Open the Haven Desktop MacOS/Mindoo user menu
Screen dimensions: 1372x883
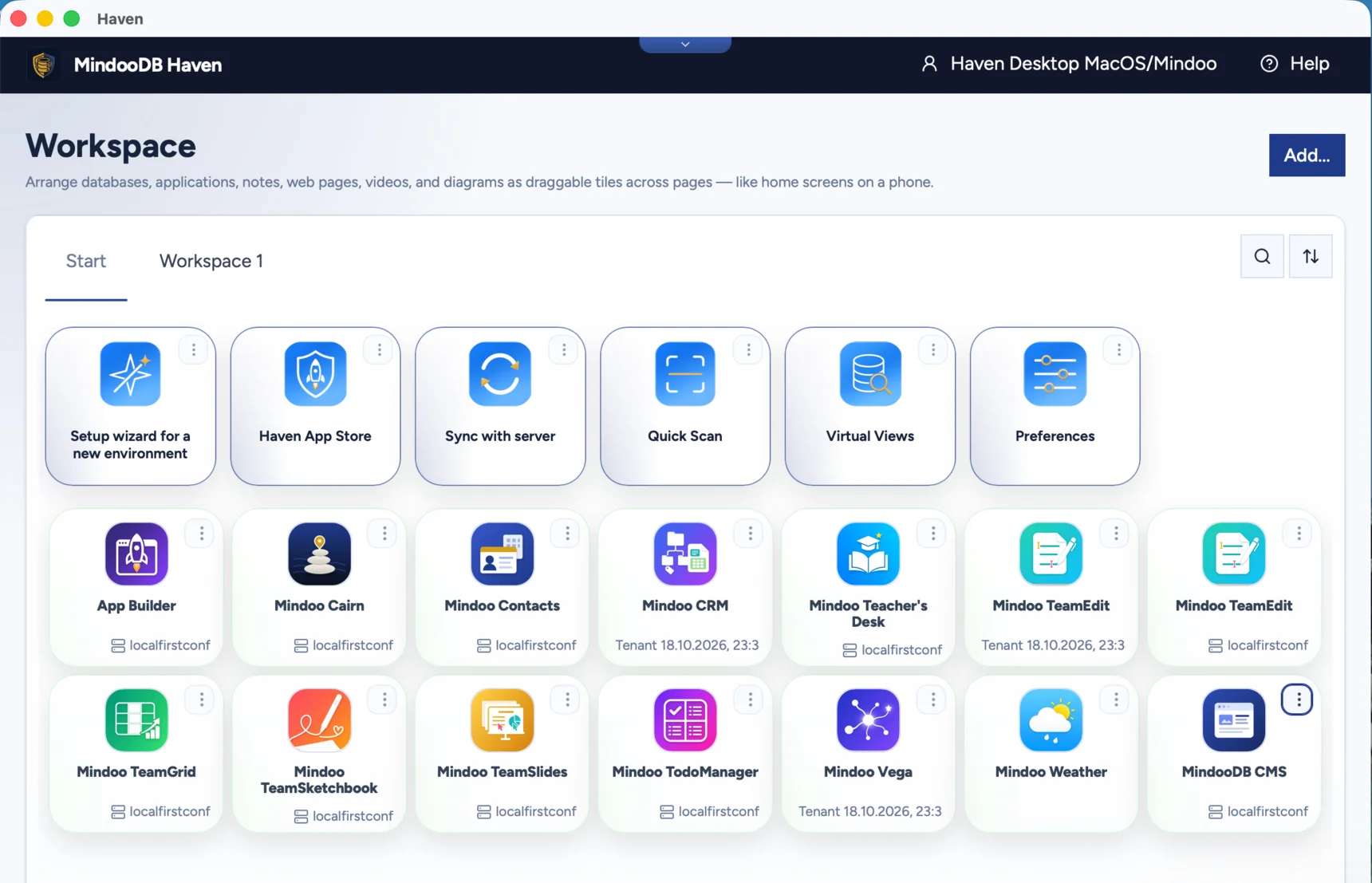[x=1069, y=64]
